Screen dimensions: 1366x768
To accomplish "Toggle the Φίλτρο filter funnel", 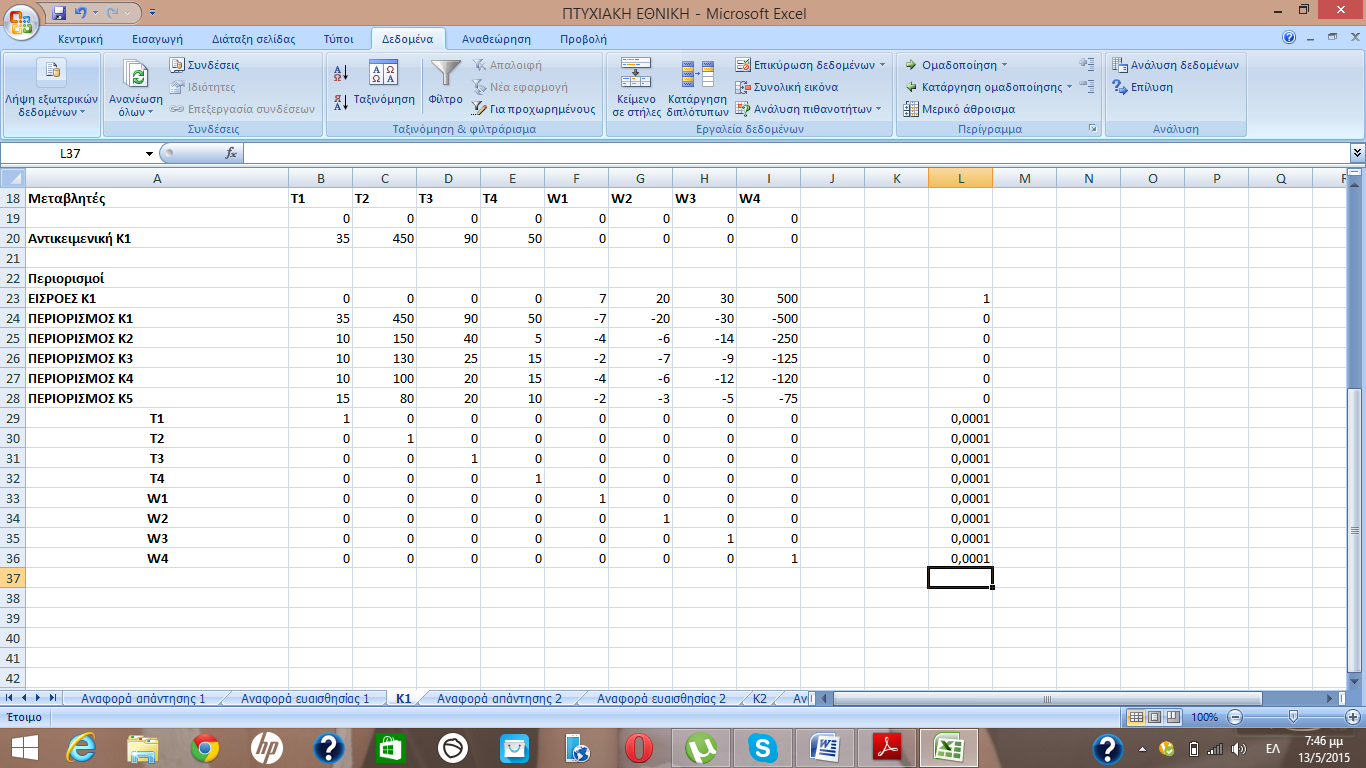I will (445, 84).
